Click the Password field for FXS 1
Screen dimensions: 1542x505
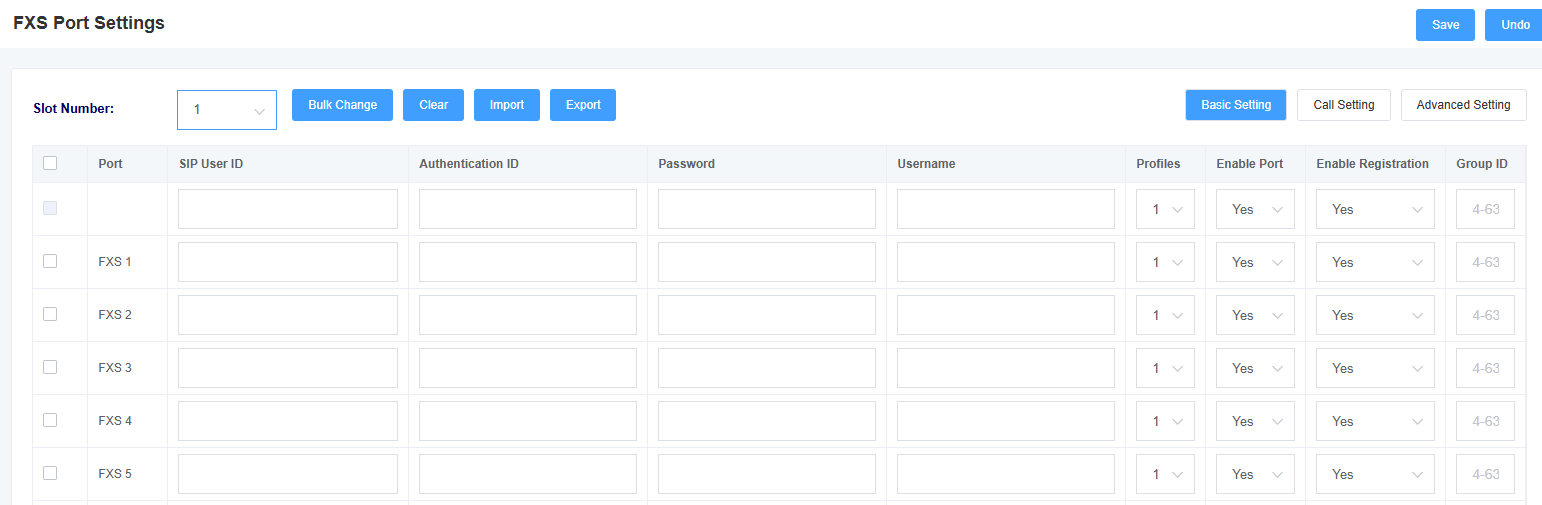pos(767,262)
